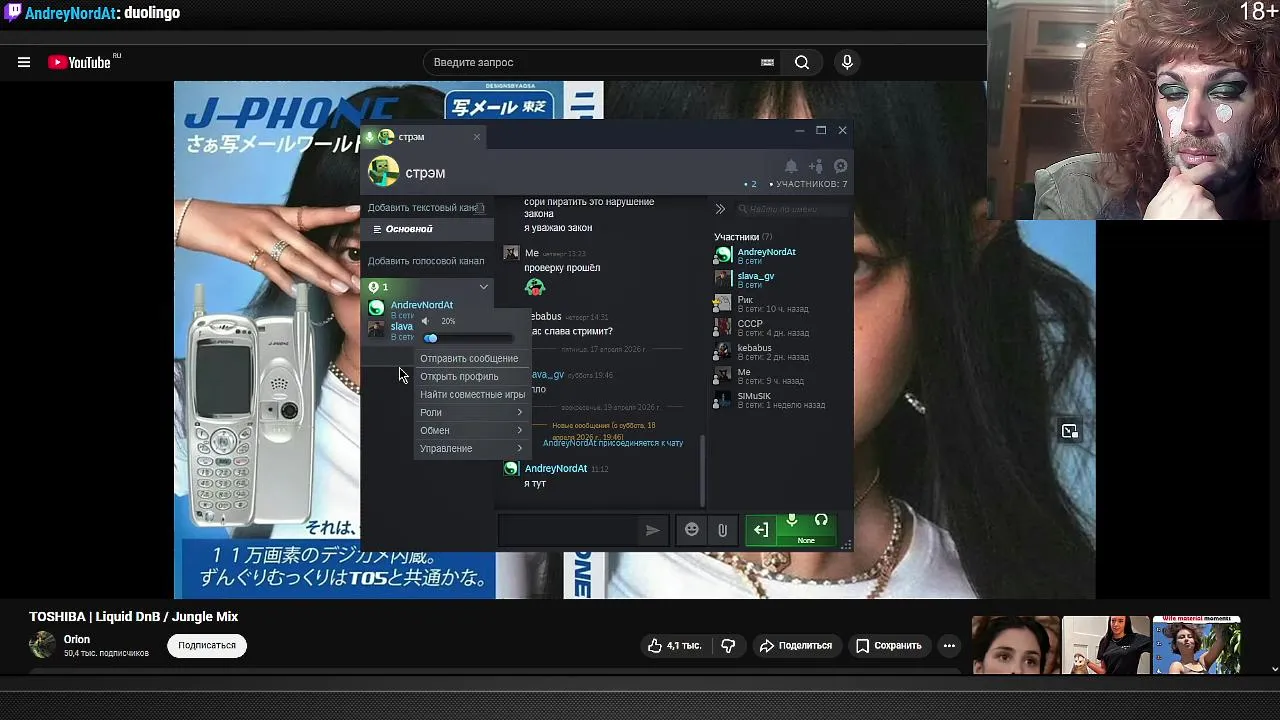Screen dimensions: 1280x720
Task: Close the стрэм chat tab
Action: pos(477,137)
